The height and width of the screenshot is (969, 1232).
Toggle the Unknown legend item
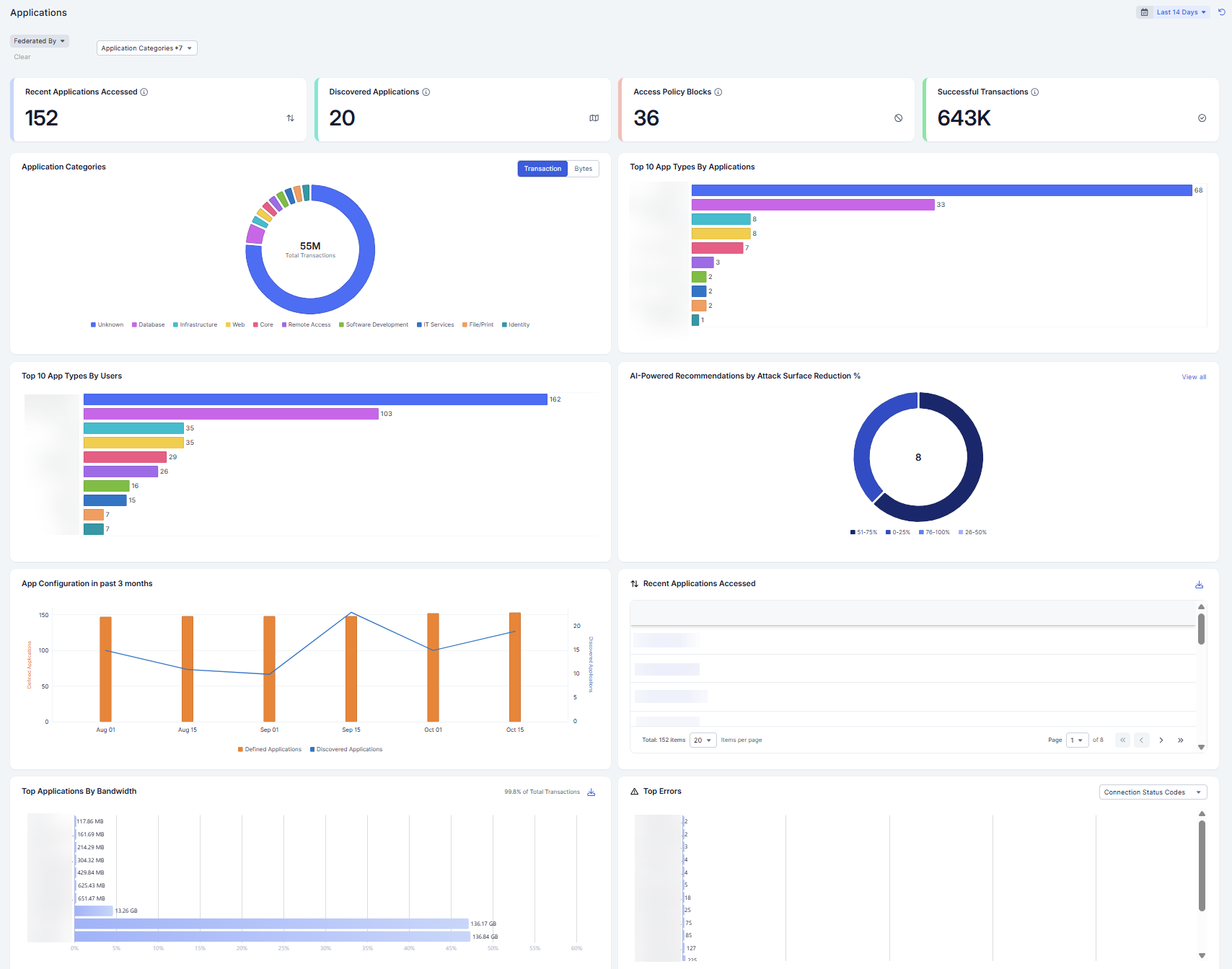tap(107, 325)
